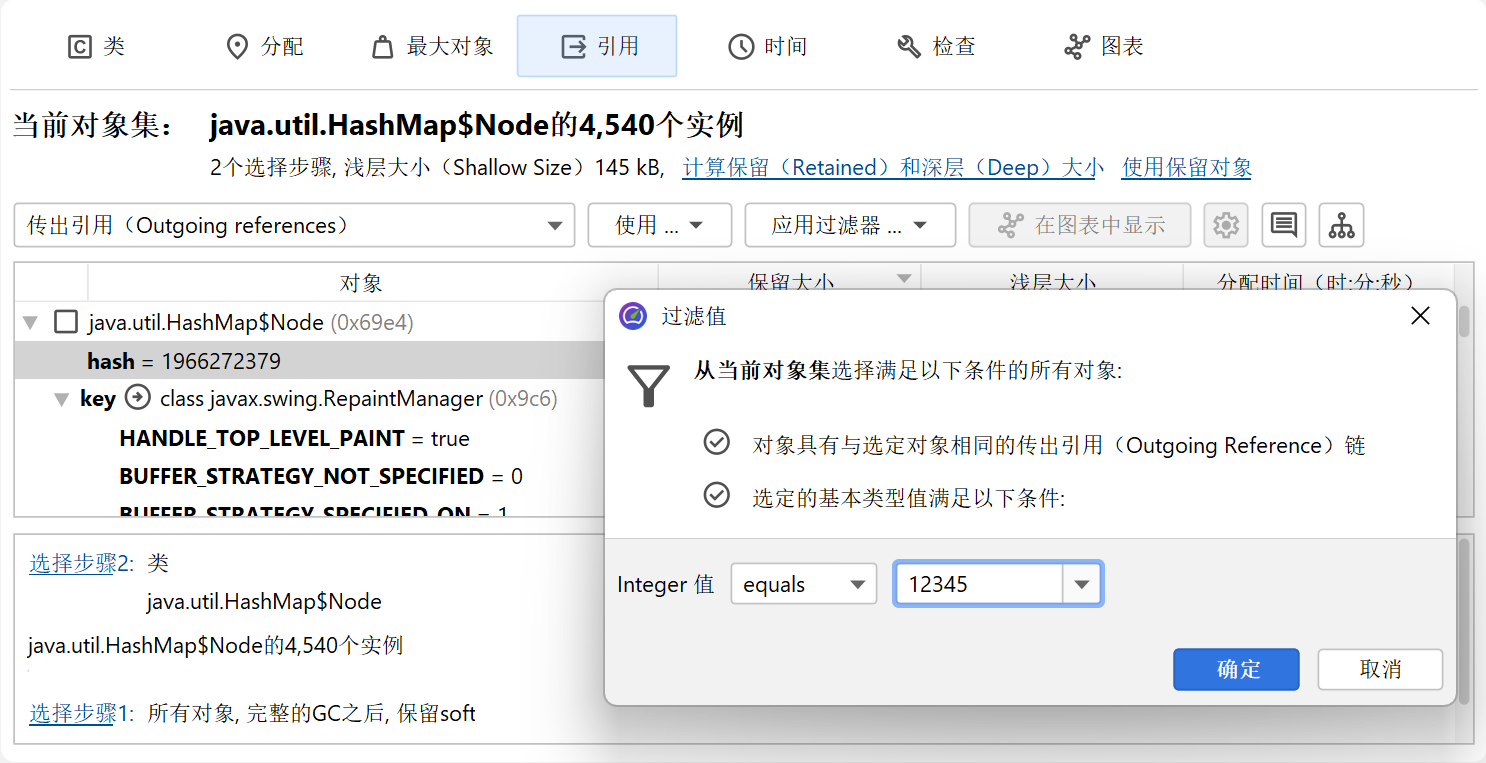Click the class javax.swing.RepaintManager key value

(358, 399)
